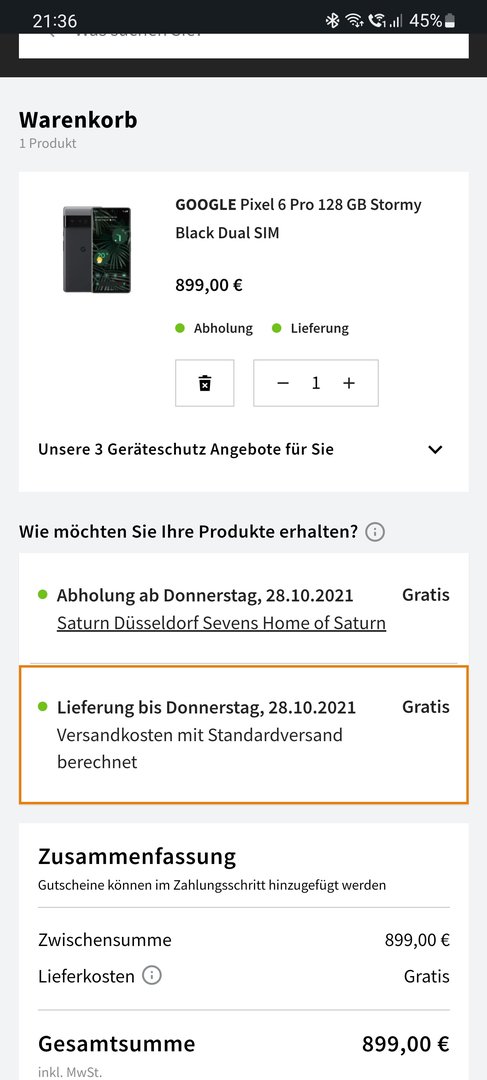Select Lieferung bis Donnerstag delivery option
487x1080 pixels.
coord(243,734)
